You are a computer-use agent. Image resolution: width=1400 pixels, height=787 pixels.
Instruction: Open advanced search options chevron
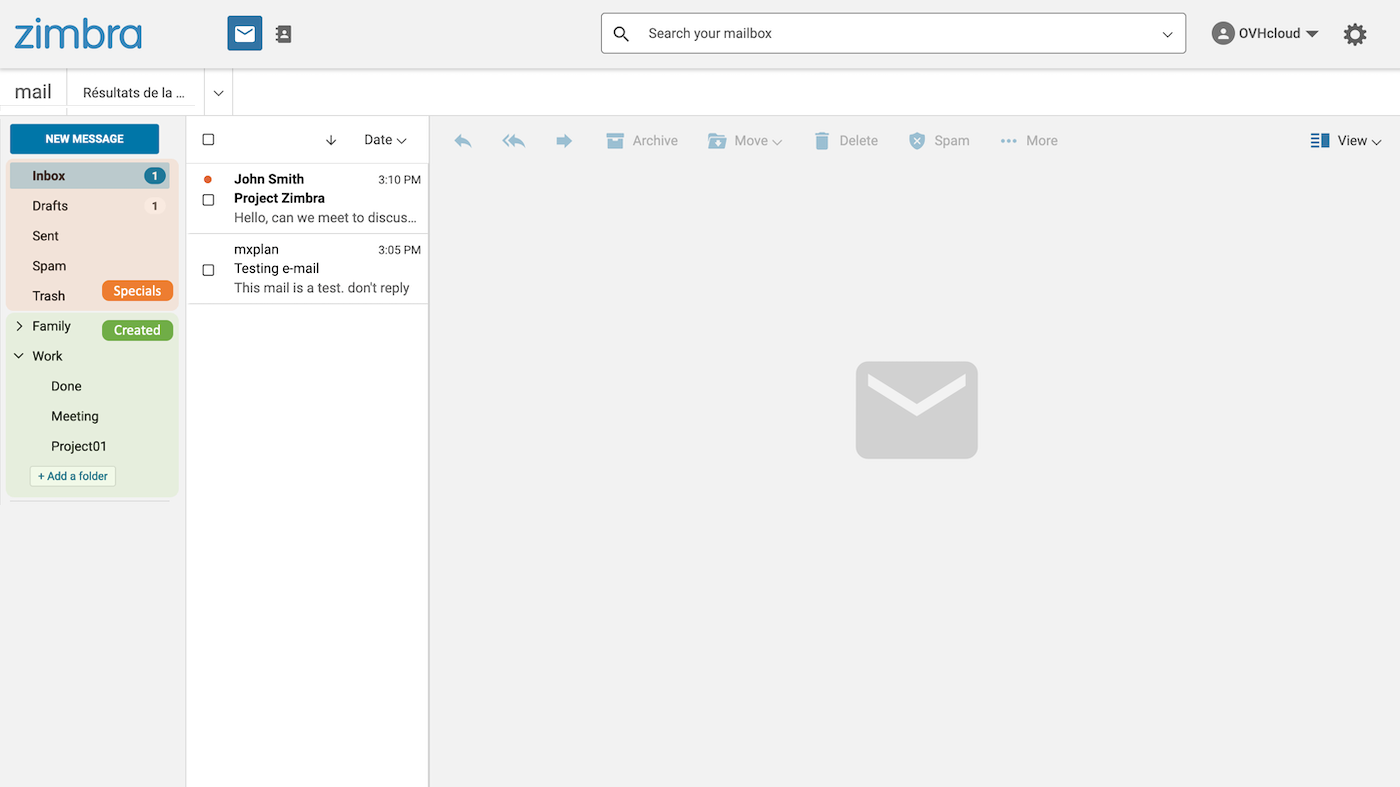tap(1167, 34)
